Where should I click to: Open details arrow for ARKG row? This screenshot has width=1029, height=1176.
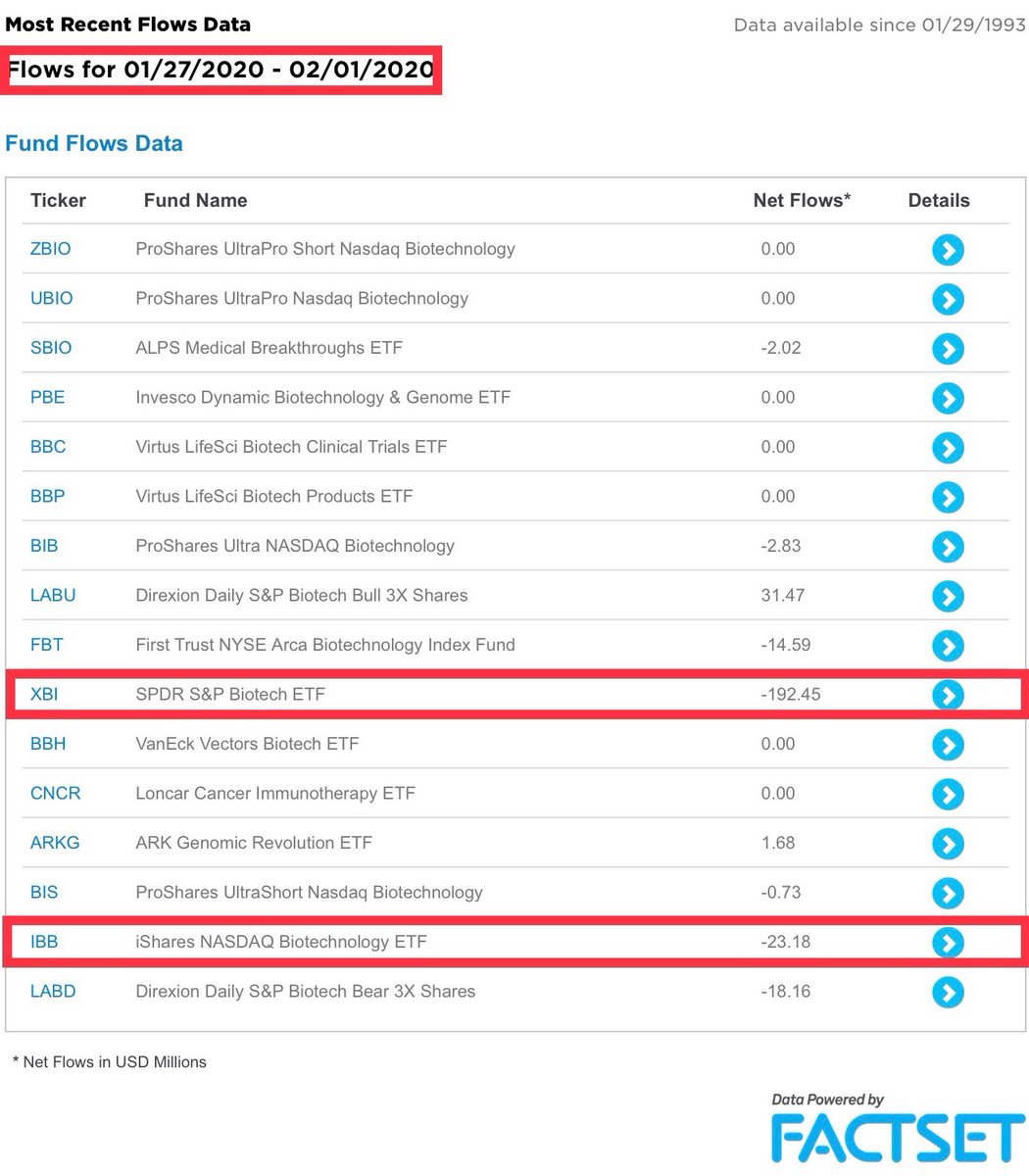[948, 844]
